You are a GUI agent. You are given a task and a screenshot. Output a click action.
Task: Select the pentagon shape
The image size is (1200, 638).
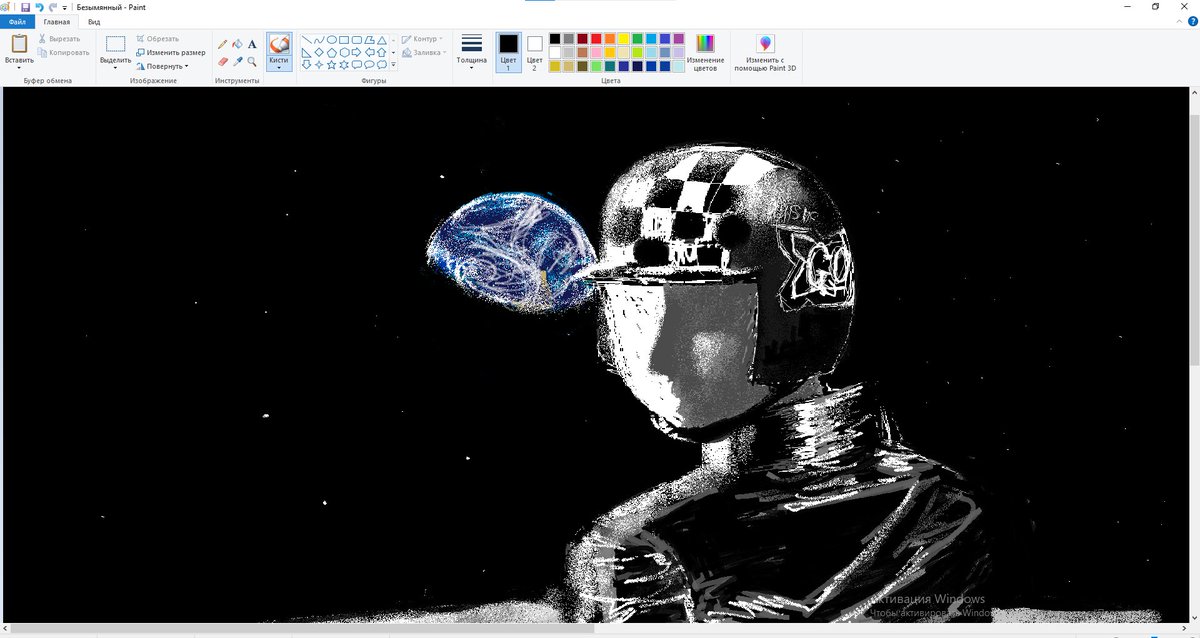(x=332, y=52)
